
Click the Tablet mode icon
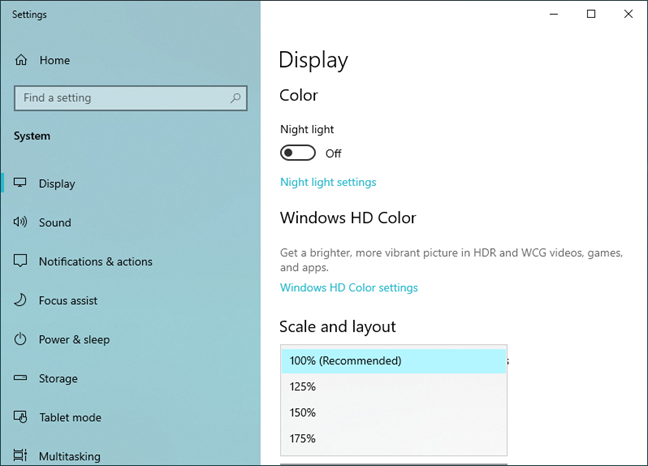point(20,417)
